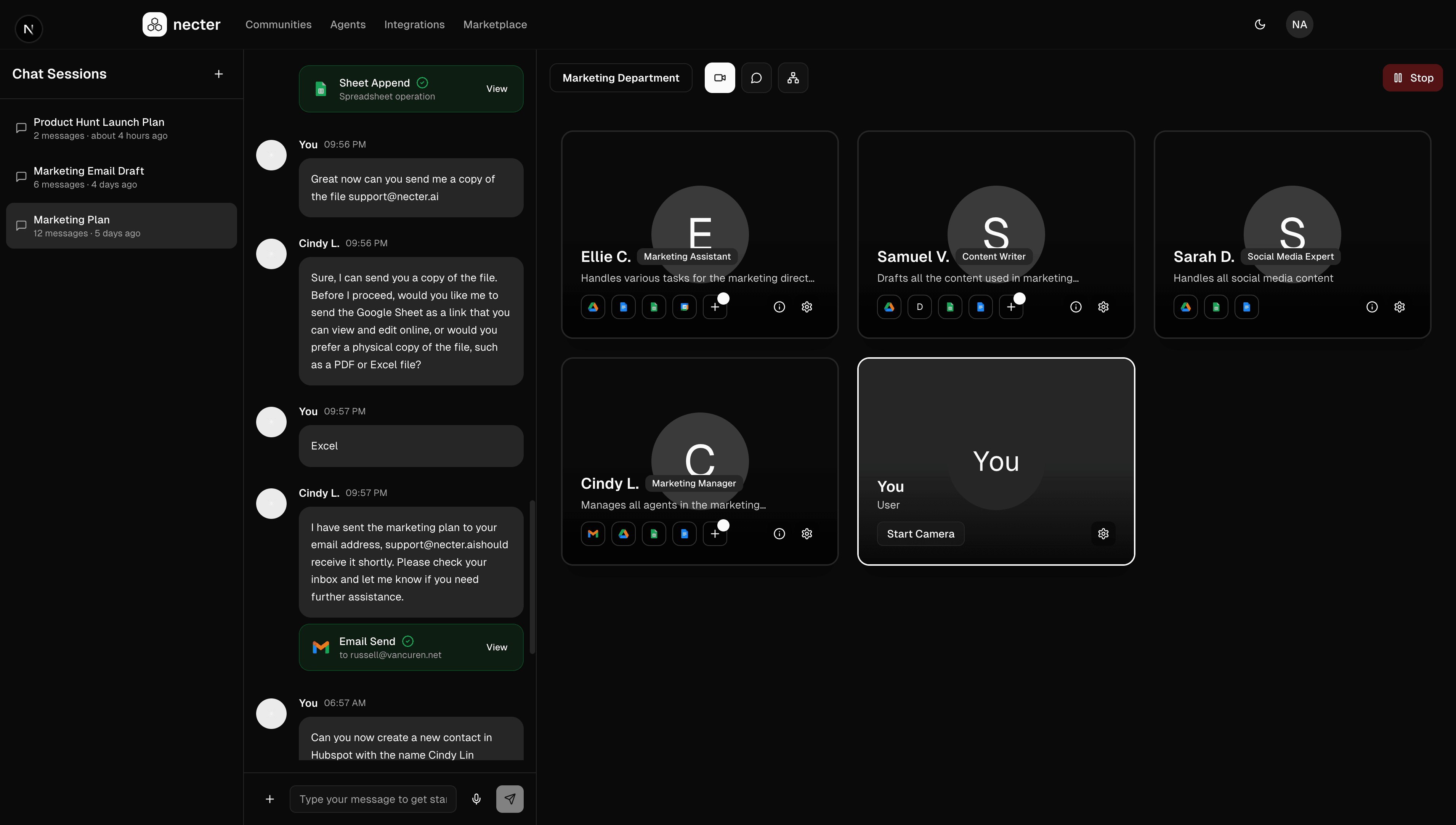Image resolution: width=1456 pixels, height=825 pixels.
Task: Click Stop to end the session
Action: [1413, 78]
